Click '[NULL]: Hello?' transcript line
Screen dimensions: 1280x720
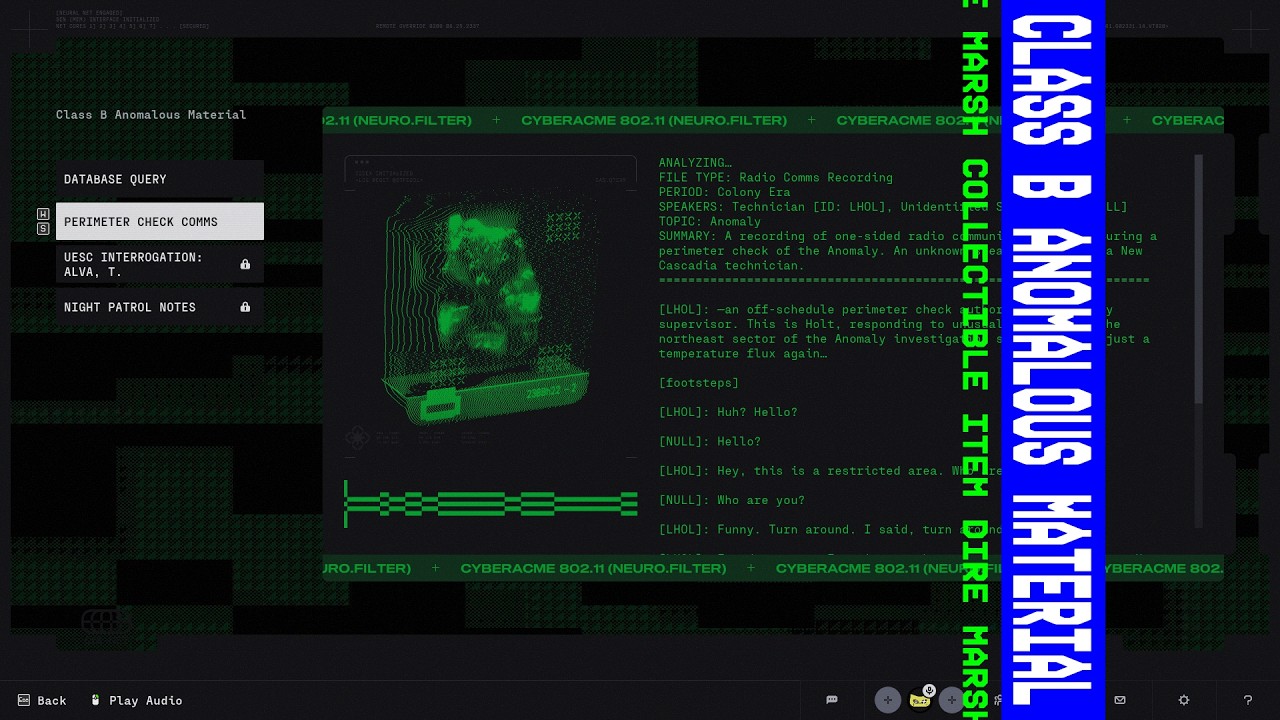point(710,441)
